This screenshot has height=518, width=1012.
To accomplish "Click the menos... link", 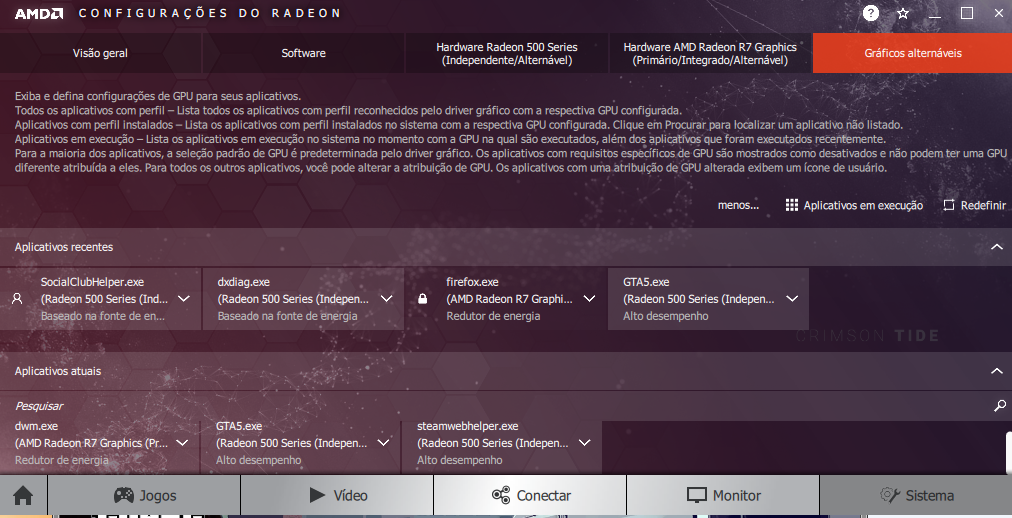I will coord(738,205).
